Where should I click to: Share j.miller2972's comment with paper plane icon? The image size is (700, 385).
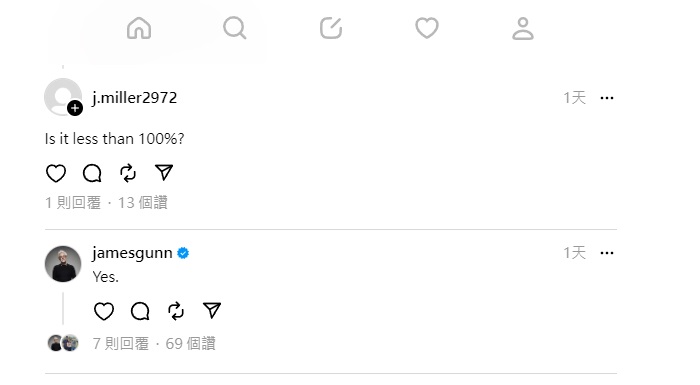(x=164, y=172)
